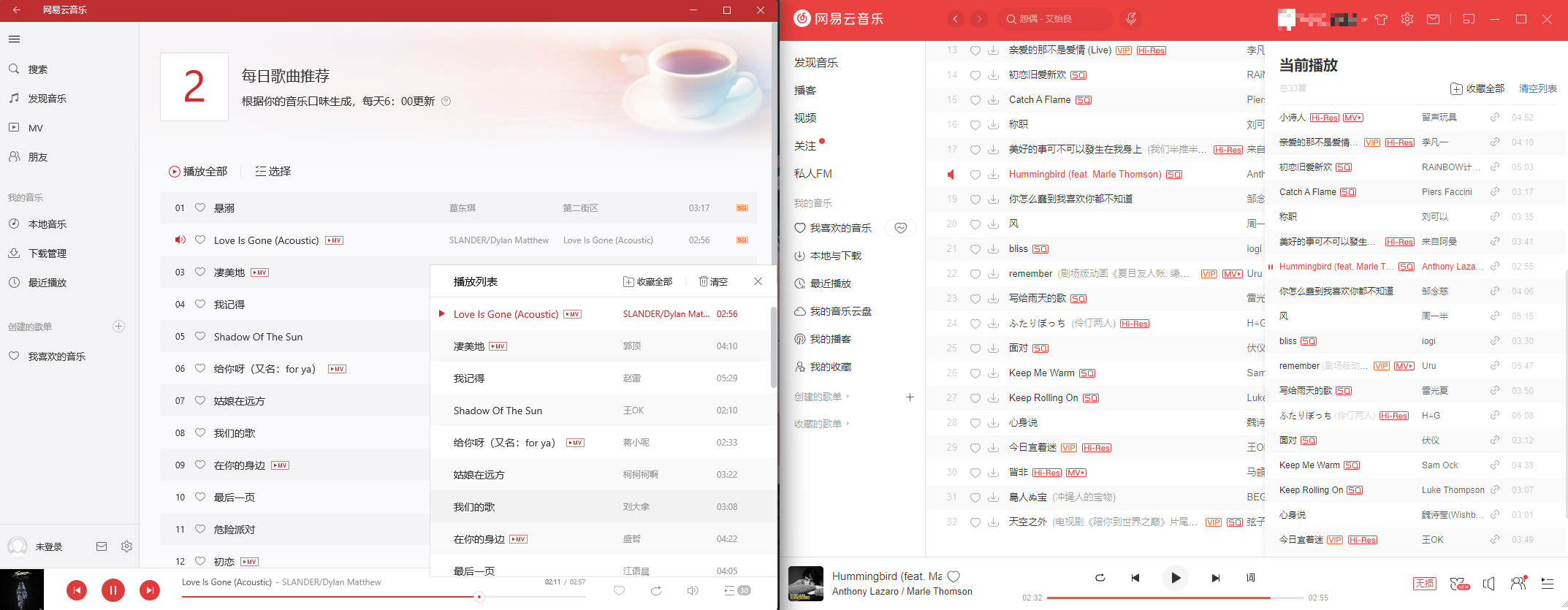Open the hamburger menu in left window
Viewport: 1568px width, 610px height.
click(14, 39)
